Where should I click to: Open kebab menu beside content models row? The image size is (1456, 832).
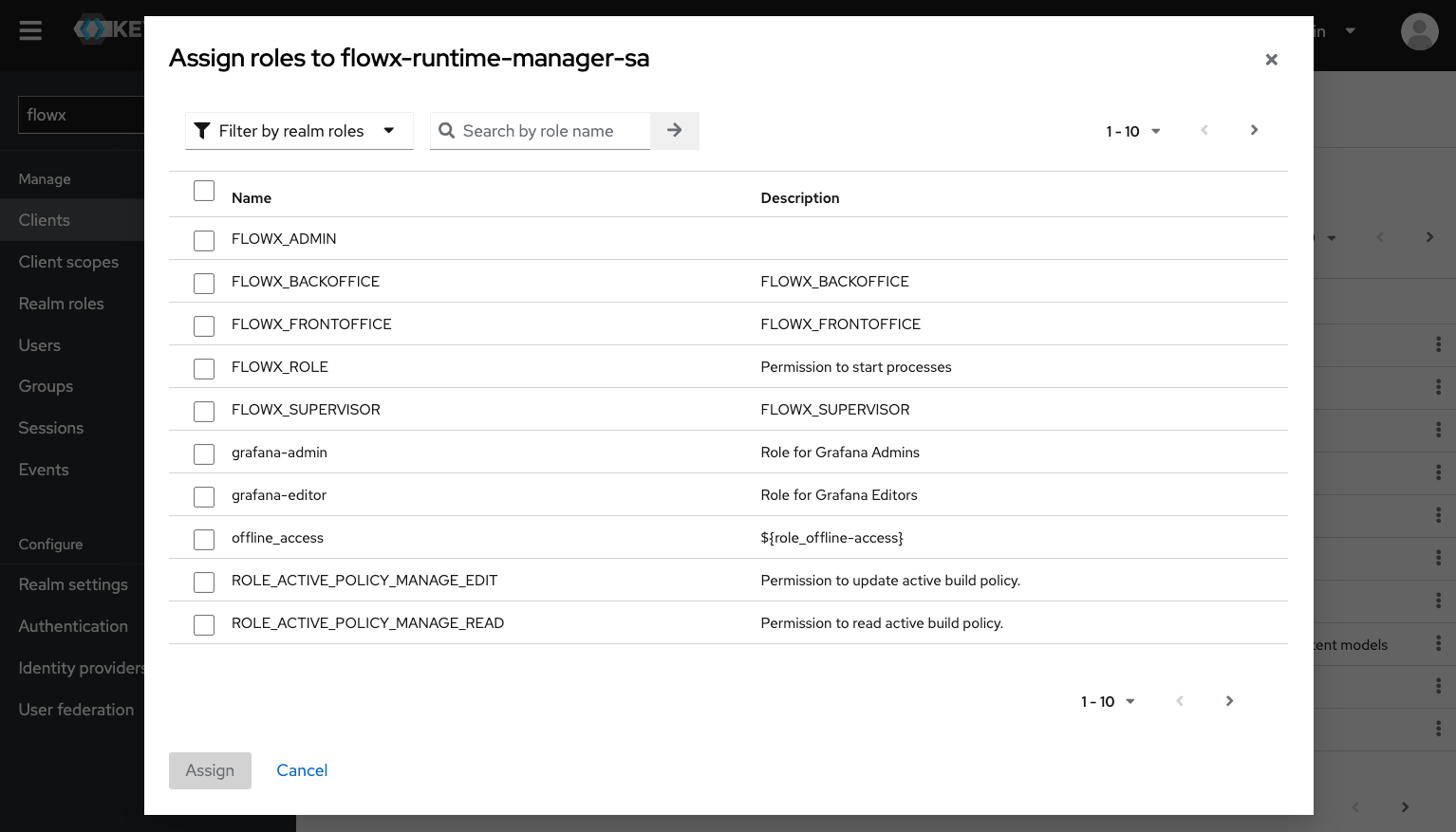click(x=1438, y=643)
